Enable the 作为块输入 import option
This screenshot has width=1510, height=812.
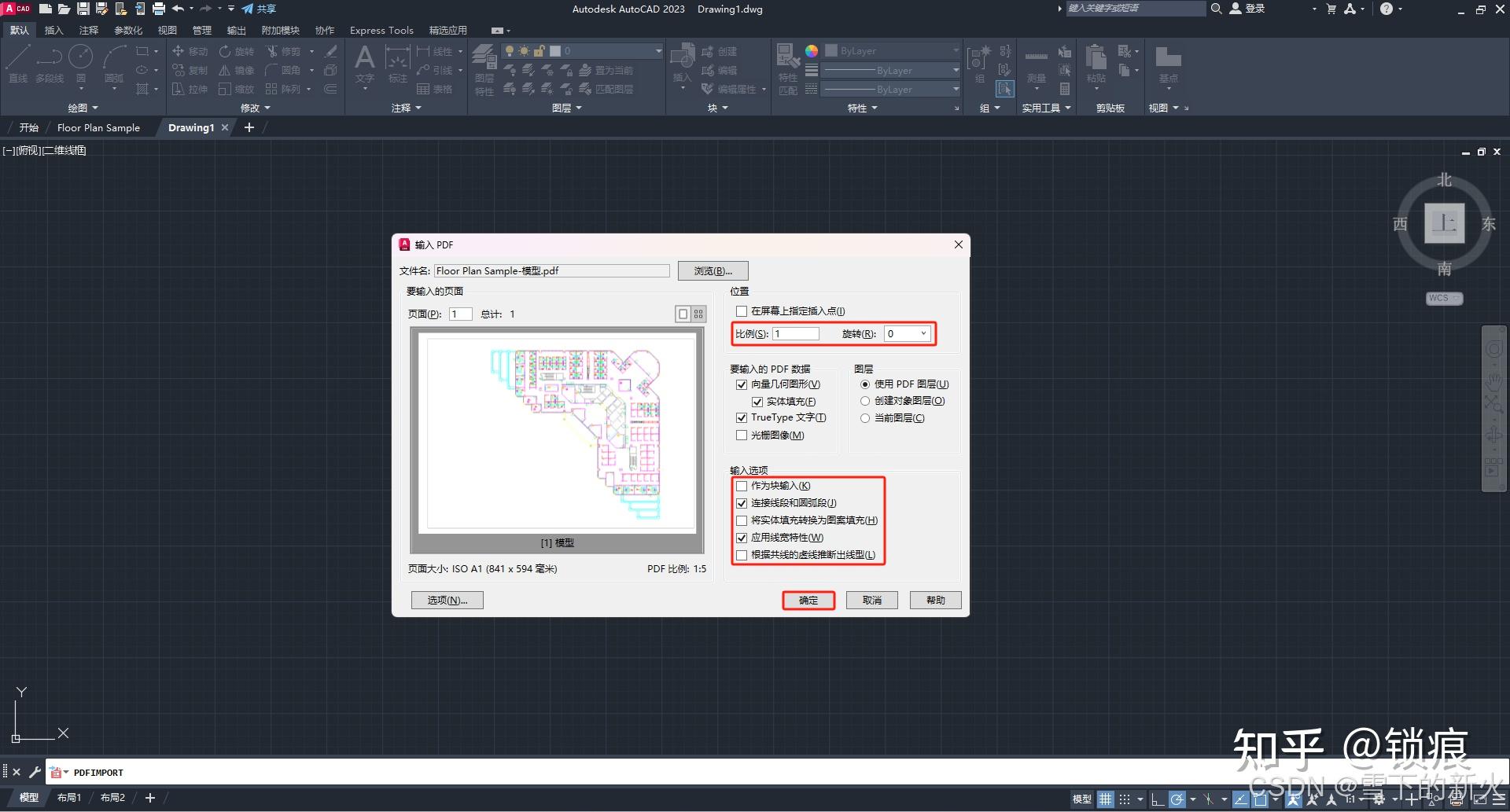click(x=741, y=486)
